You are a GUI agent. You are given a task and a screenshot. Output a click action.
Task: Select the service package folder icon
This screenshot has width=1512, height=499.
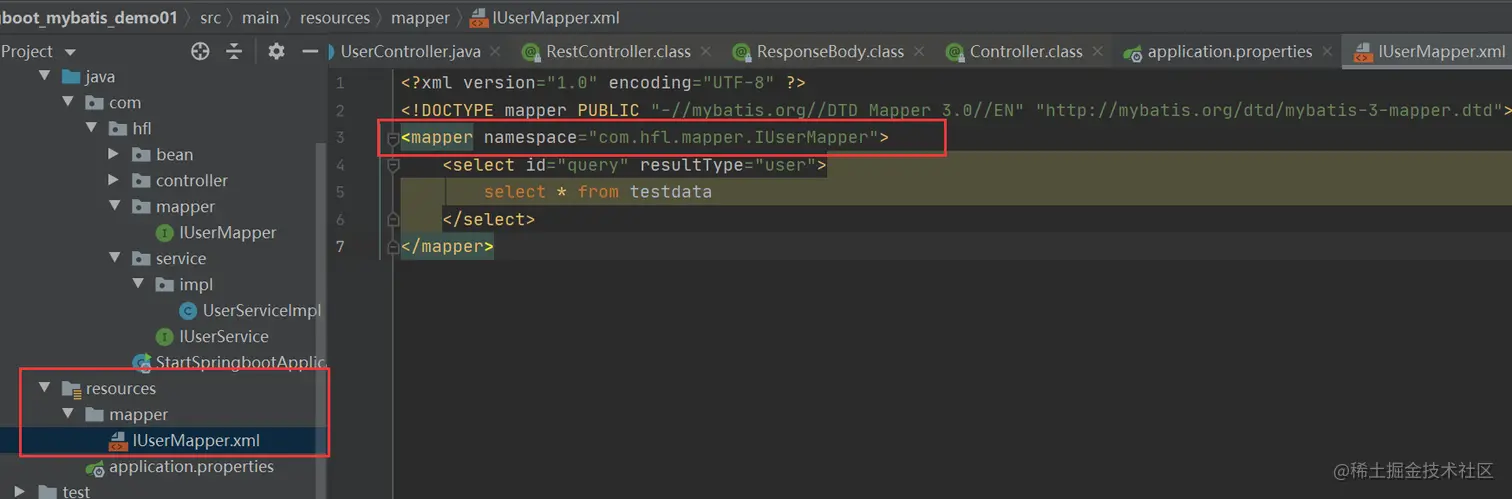[141, 258]
